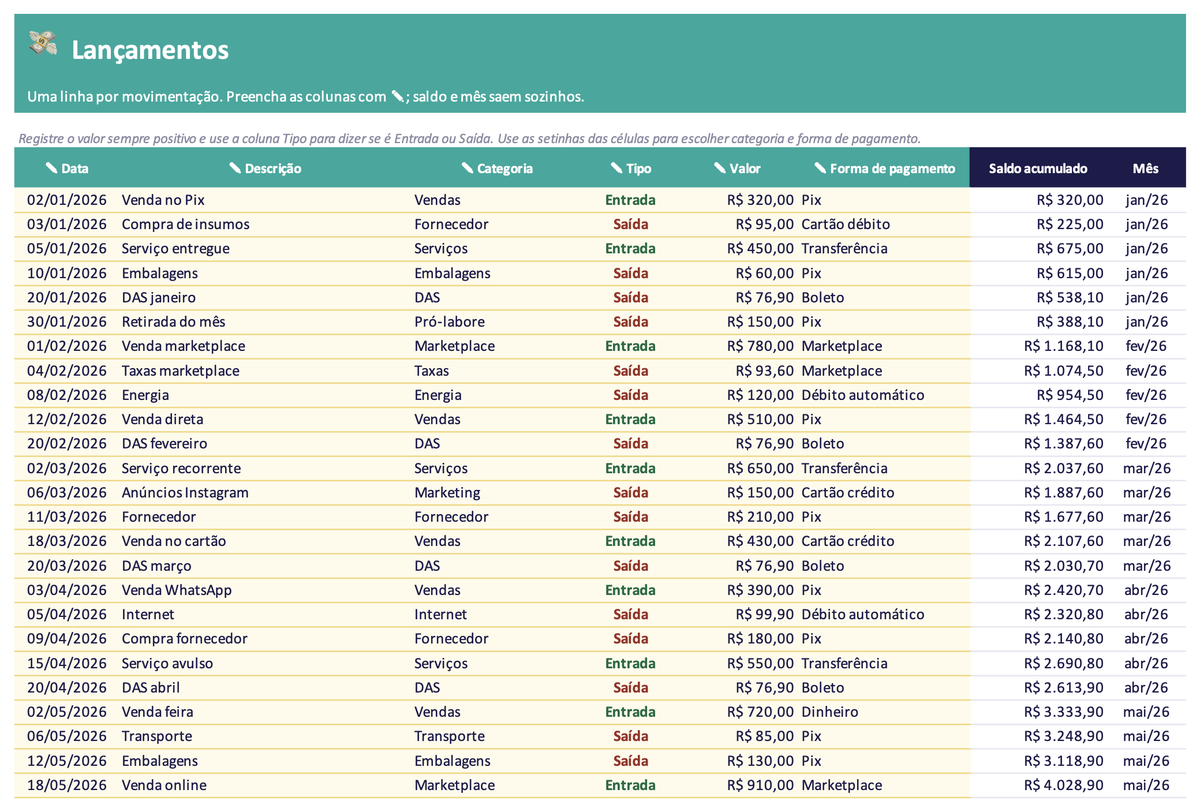Viewport: 1200px width, 812px height.
Task: Select the 'Retirada do mês' cell
Action: tap(265, 322)
